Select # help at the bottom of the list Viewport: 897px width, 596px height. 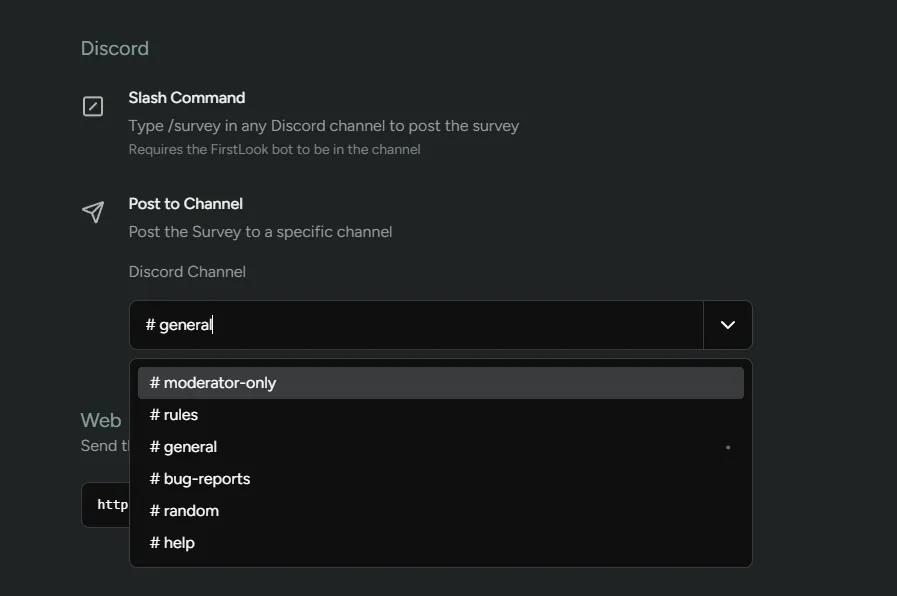(x=171, y=542)
